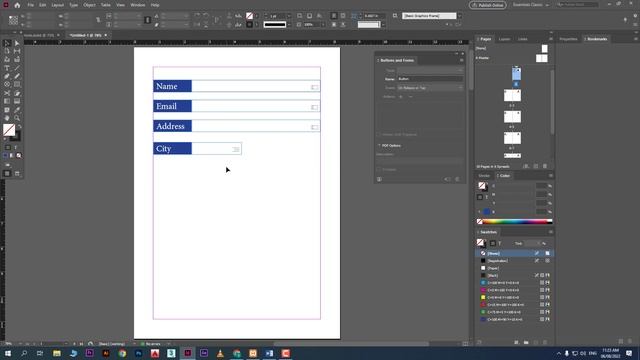Select the [Registration] swatch row
This screenshot has width=640, height=360.
pyautogui.click(x=515, y=261)
